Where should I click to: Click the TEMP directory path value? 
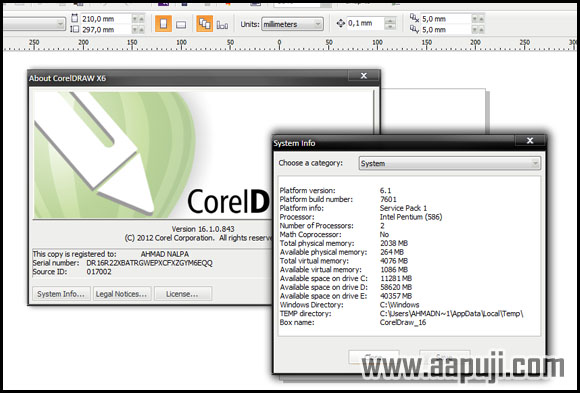[x=451, y=314]
